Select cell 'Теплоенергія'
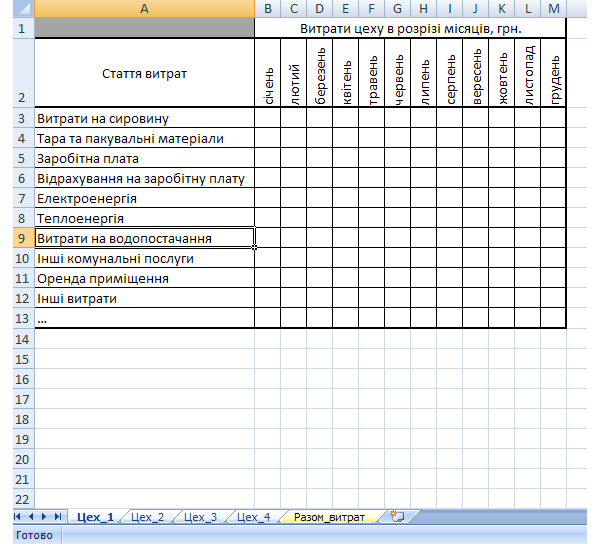Image resolution: width=600 pixels, height=544 pixels. pos(144,218)
